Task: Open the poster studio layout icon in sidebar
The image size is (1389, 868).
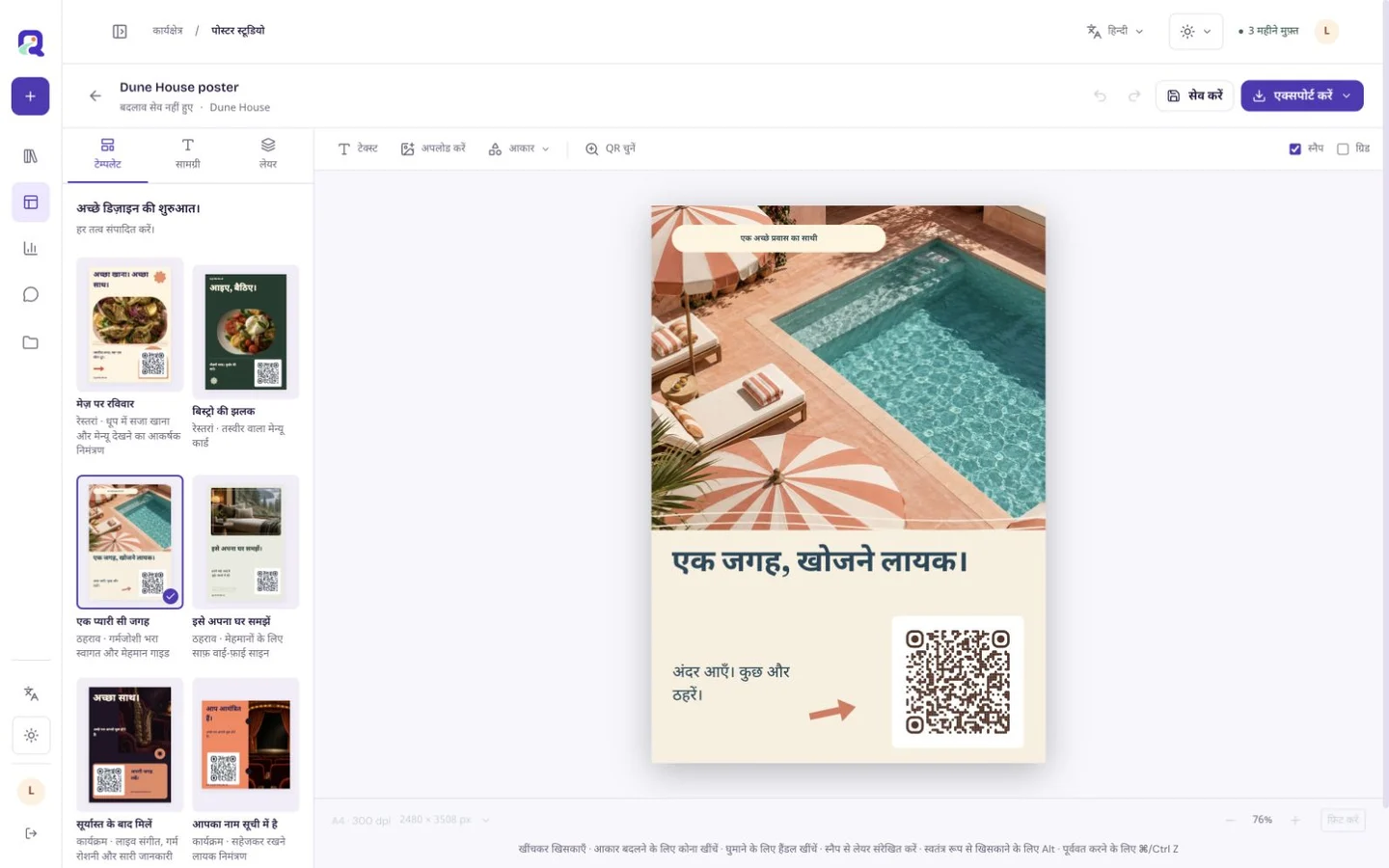Action: point(31,203)
